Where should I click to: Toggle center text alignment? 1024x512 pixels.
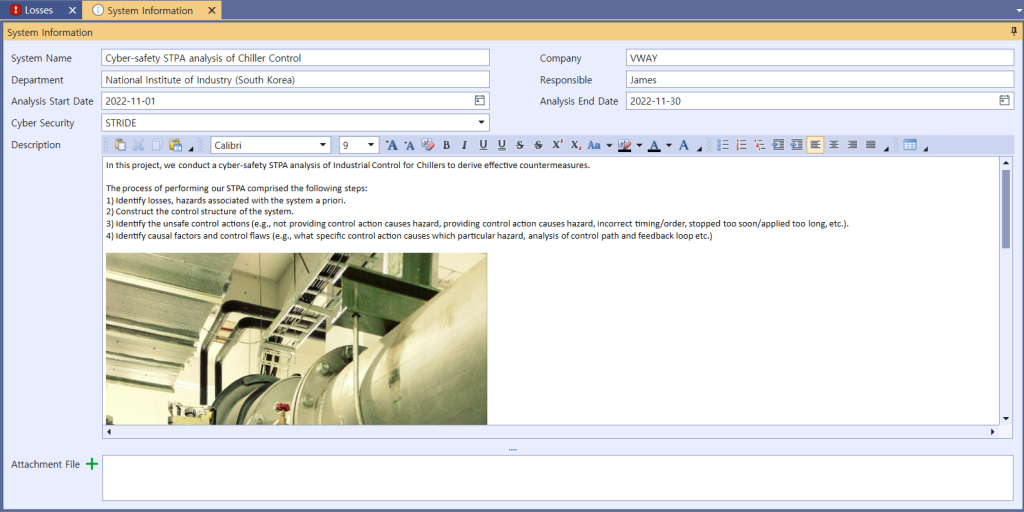(x=834, y=145)
